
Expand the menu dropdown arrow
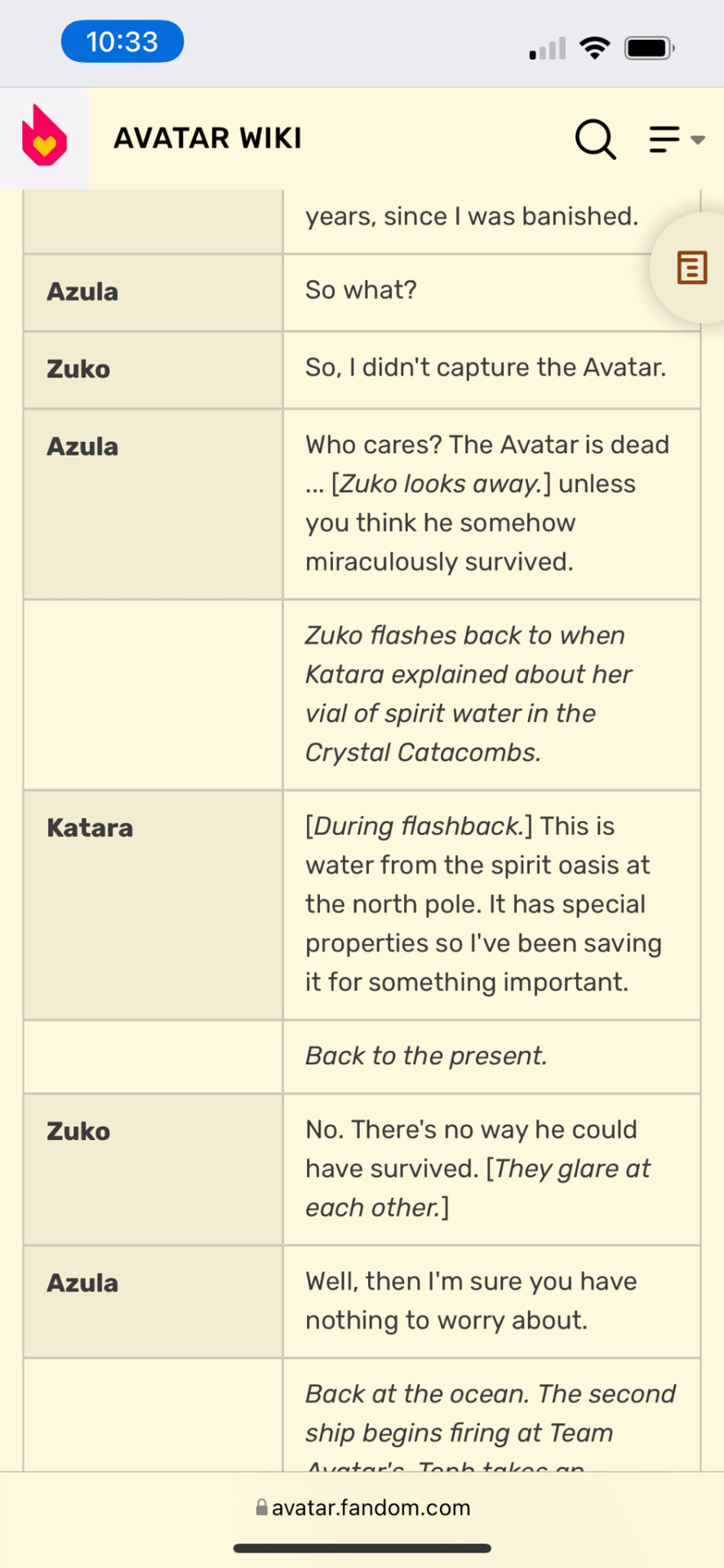[697, 140]
